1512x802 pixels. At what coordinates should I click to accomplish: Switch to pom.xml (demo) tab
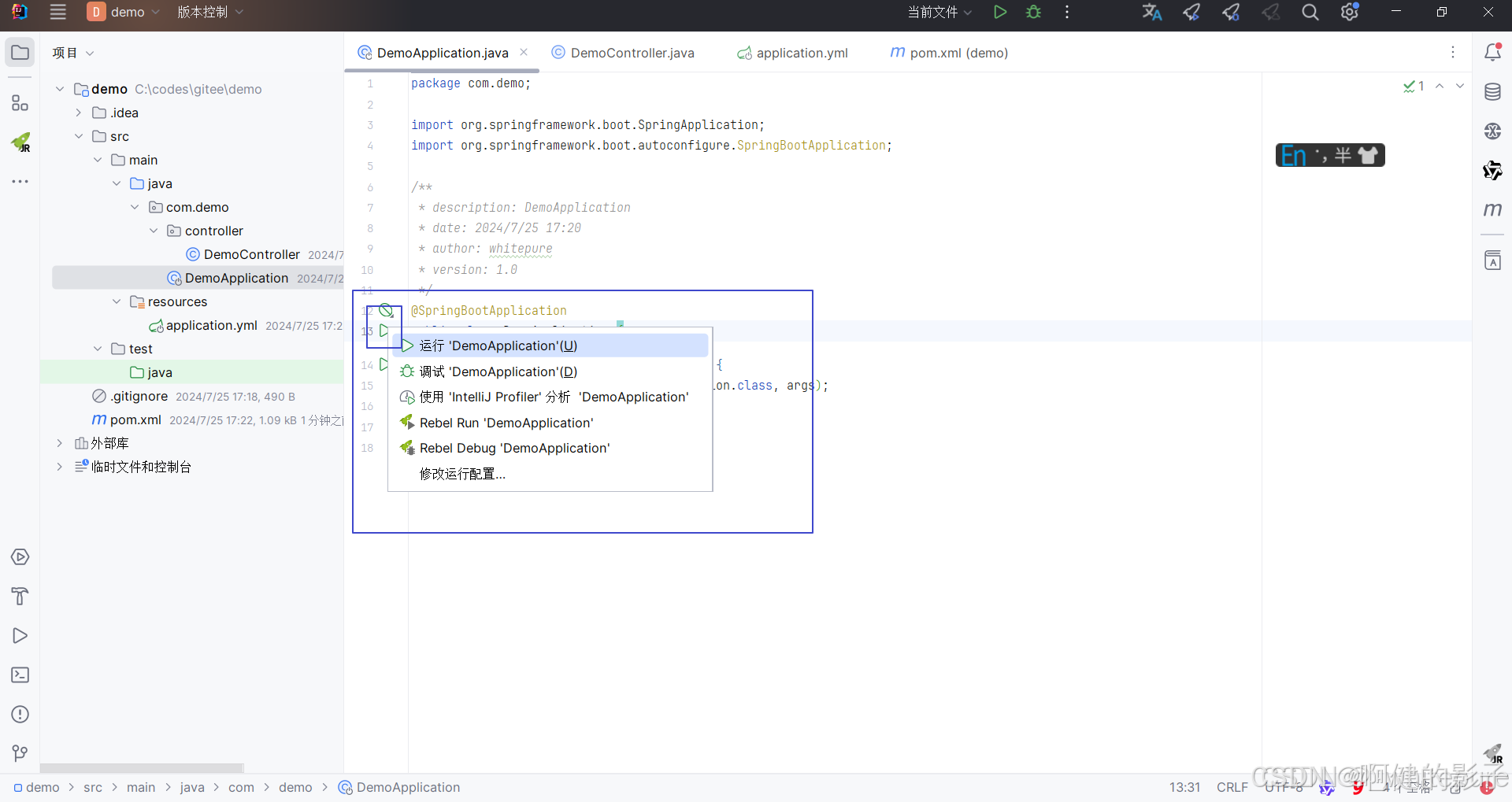coord(949,53)
